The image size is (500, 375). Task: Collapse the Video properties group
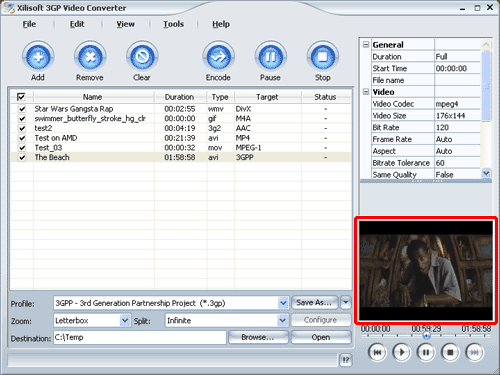[x=366, y=92]
